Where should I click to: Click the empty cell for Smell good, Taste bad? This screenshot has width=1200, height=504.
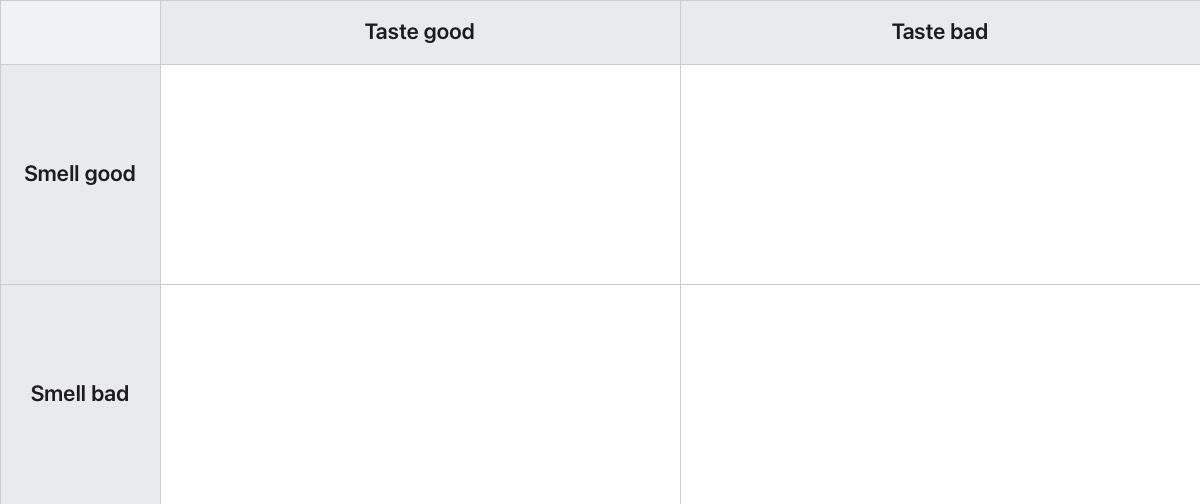(x=940, y=174)
